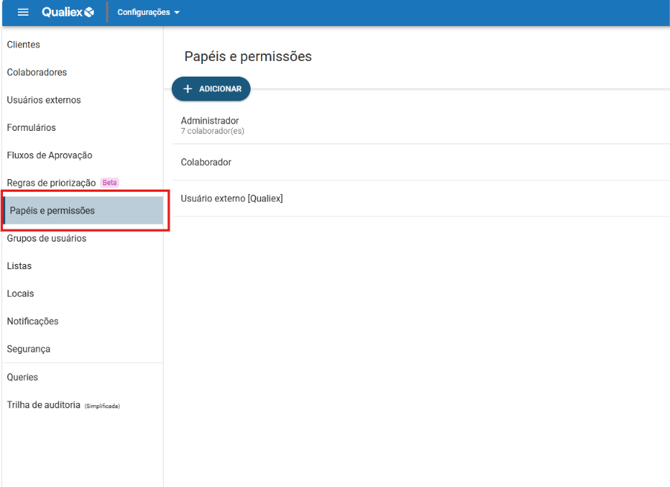
Task: Go to Colaboradores section
Action: tap(37, 73)
